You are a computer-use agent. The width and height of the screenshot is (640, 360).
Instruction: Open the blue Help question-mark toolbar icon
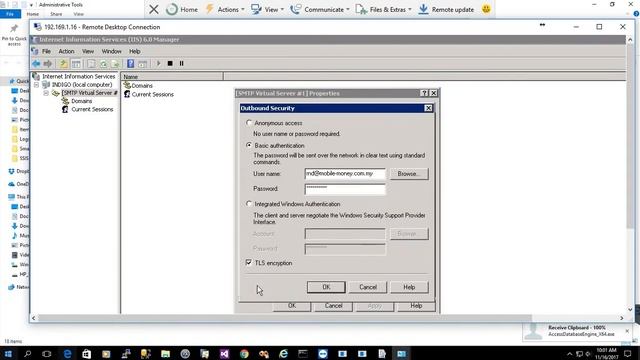tap(130, 64)
